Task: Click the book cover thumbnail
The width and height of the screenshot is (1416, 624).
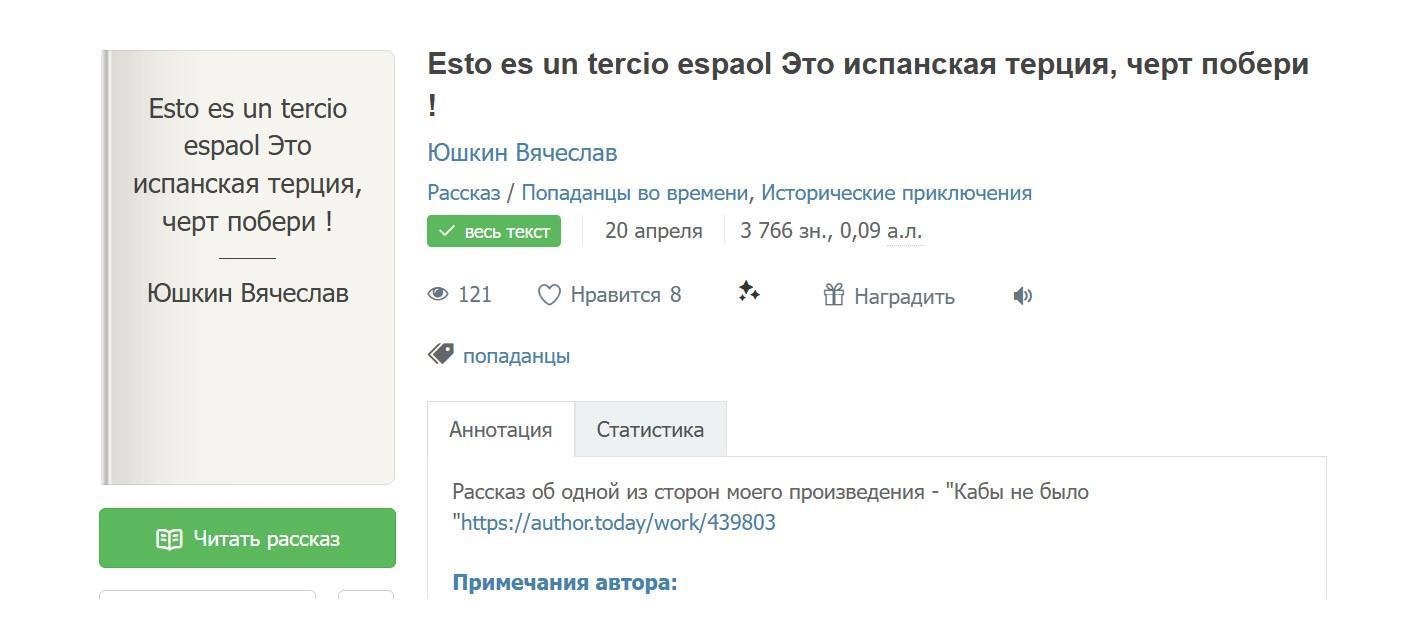Action: tap(248, 267)
